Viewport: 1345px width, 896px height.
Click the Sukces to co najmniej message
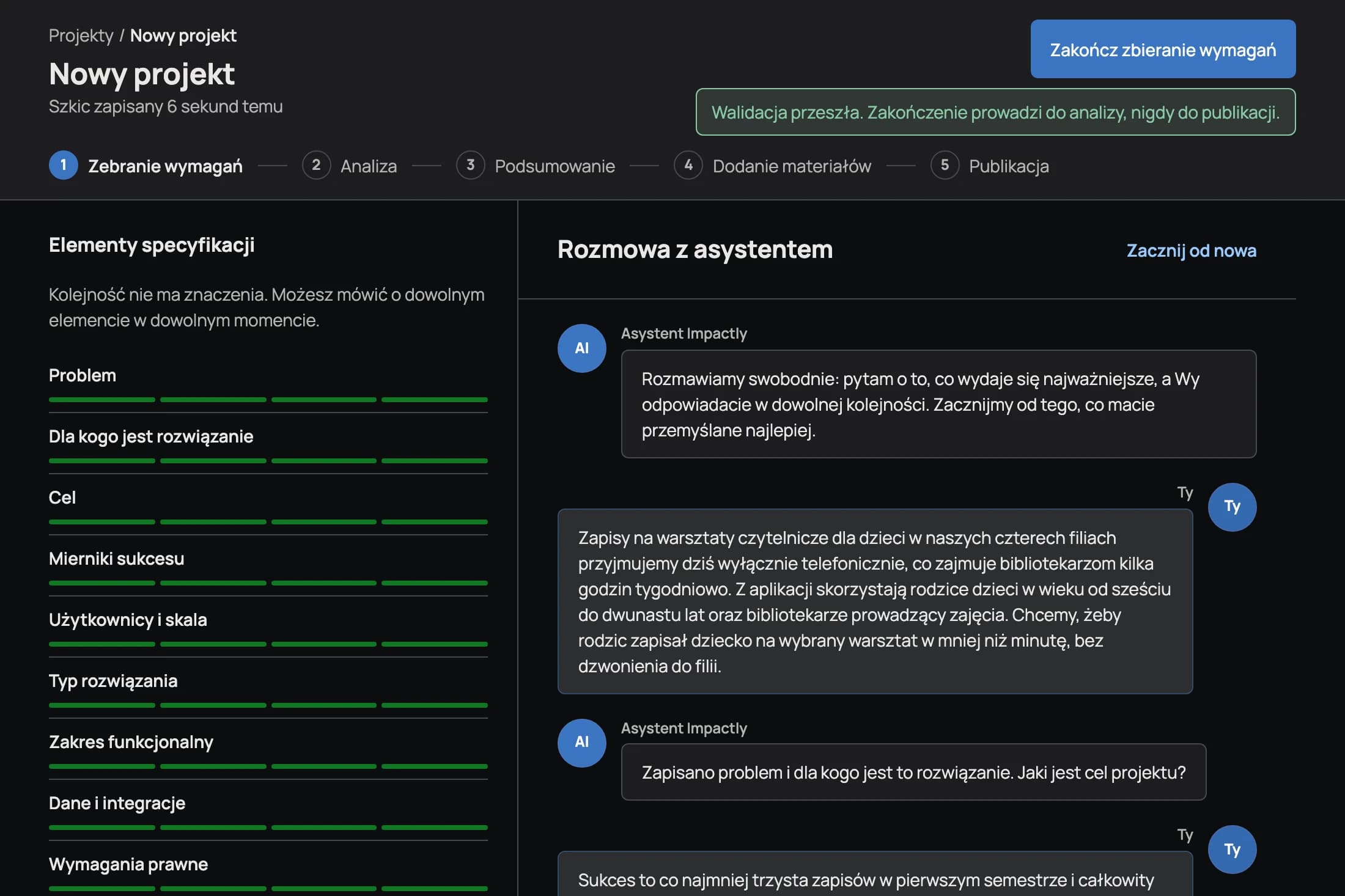point(875,874)
